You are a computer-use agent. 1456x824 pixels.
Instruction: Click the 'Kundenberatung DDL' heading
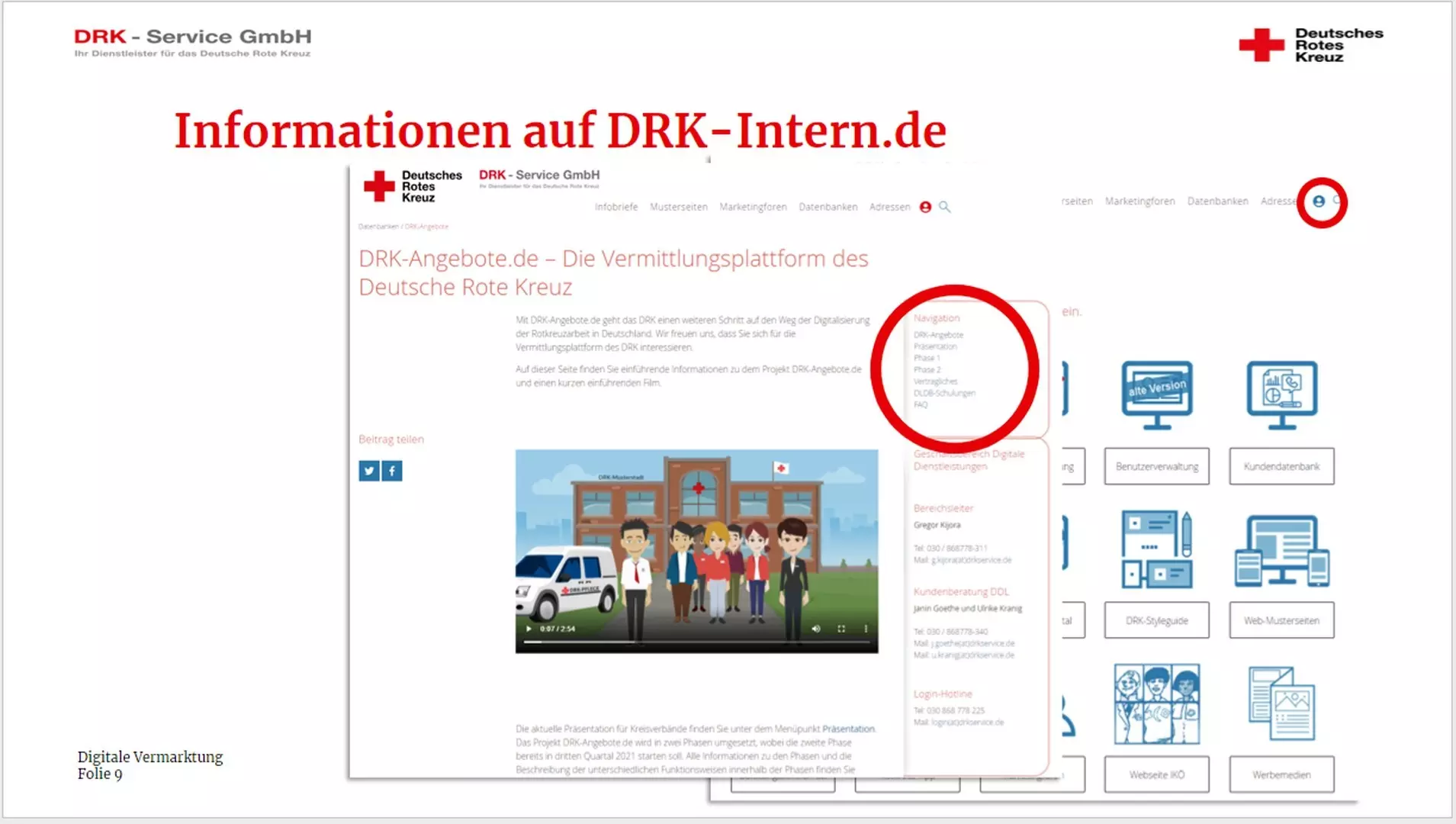click(961, 591)
